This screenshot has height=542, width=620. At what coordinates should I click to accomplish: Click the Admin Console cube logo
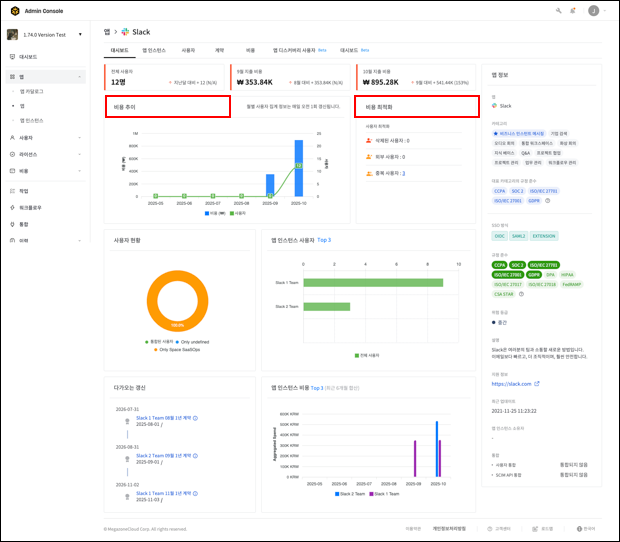click(x=13, y=10)
